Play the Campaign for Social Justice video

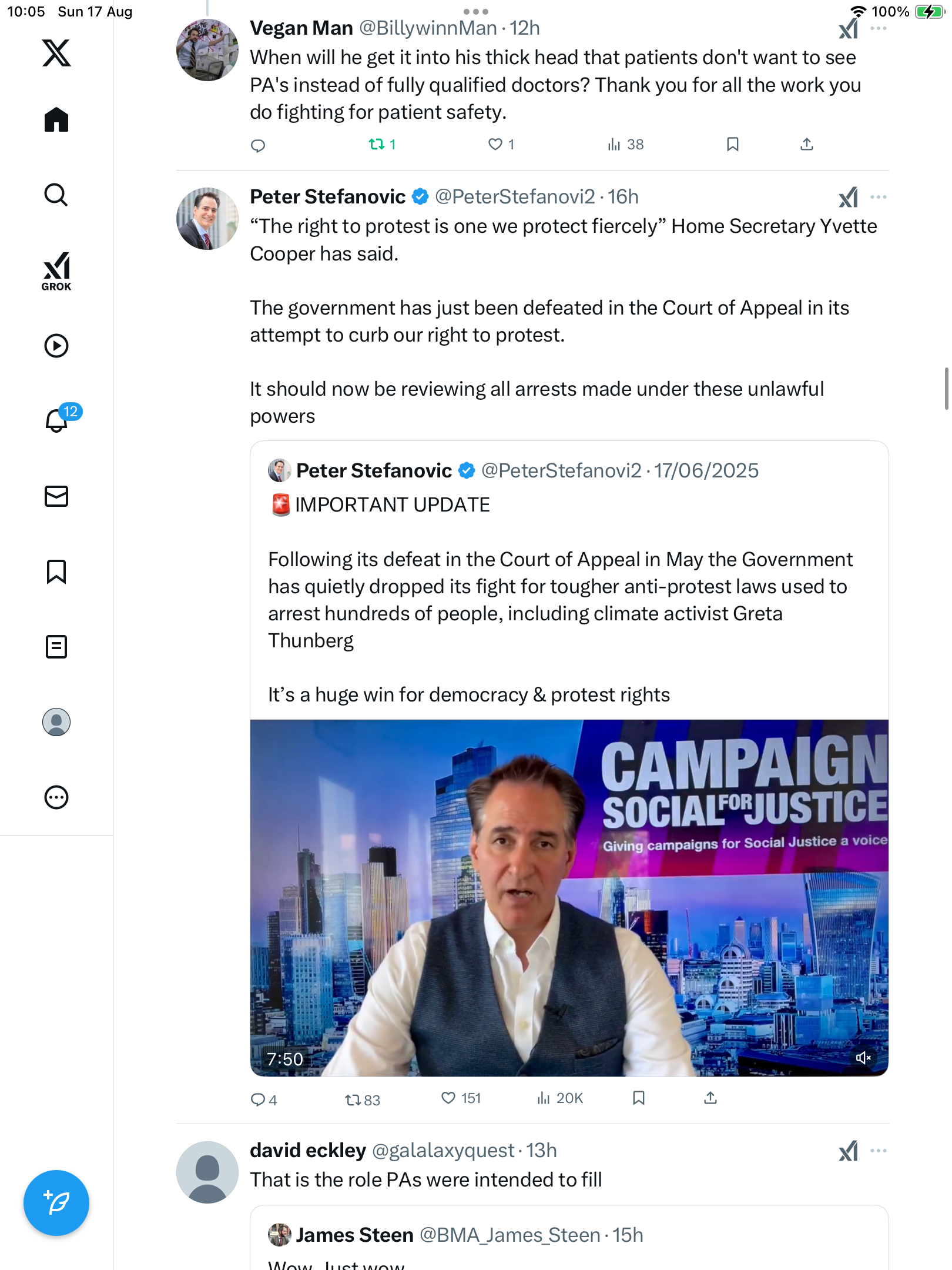pos(569,898)
